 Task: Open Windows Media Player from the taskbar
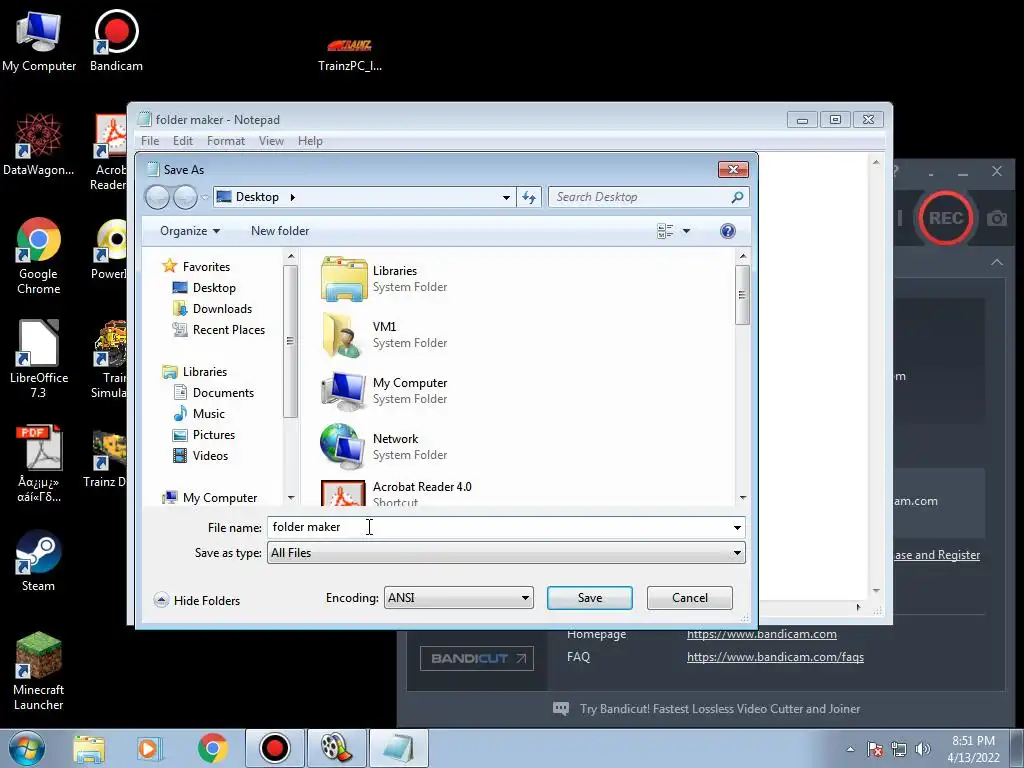tap(149, 748)
